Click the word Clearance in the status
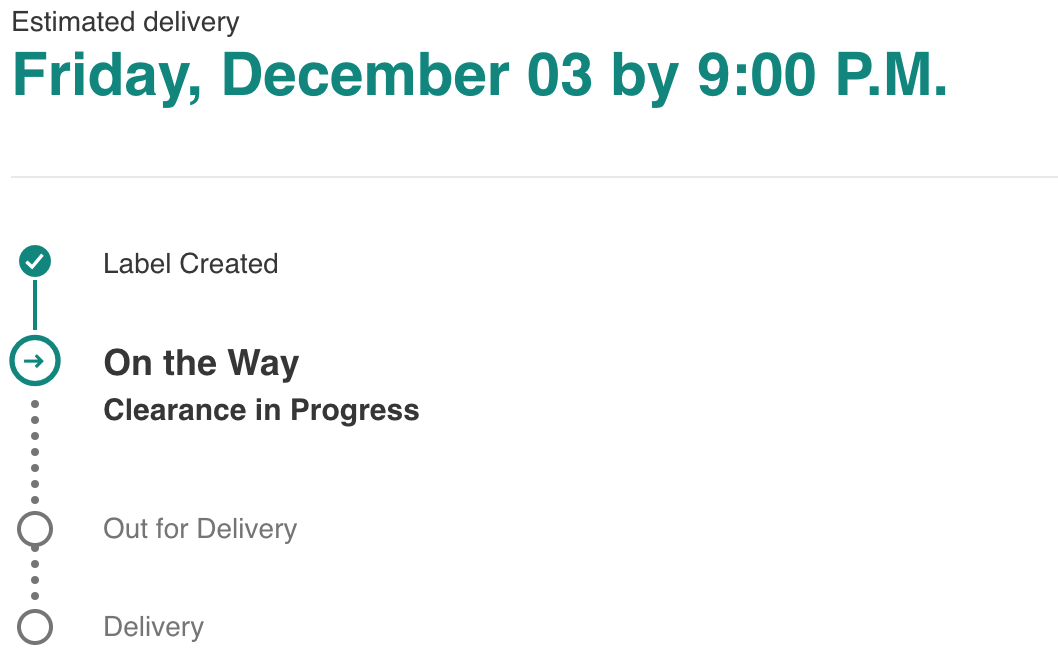Viewport: 1058px width, 655px height. (175, 410)
